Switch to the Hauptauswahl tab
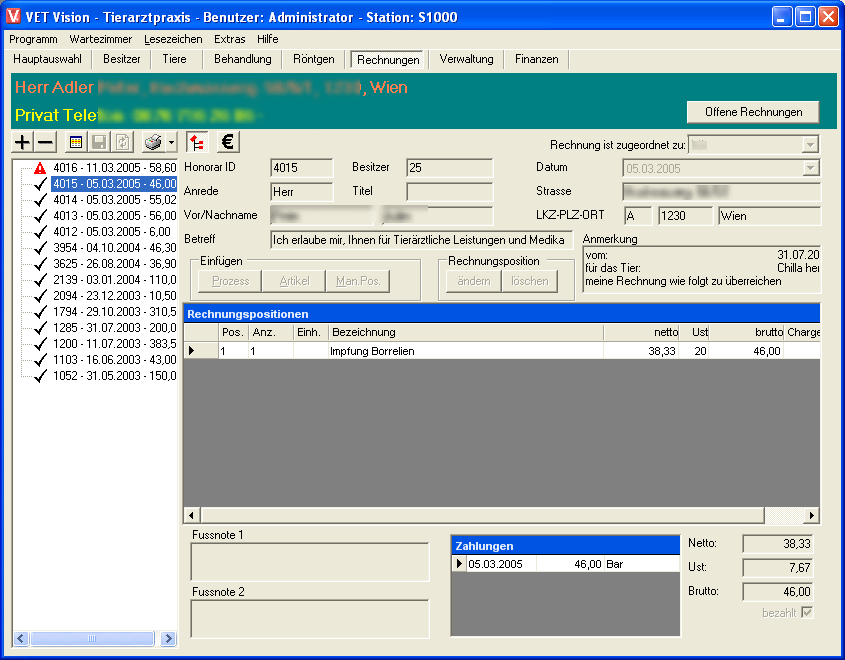The height and width of the screenshot is (660, 845). [x=47, y=59]
